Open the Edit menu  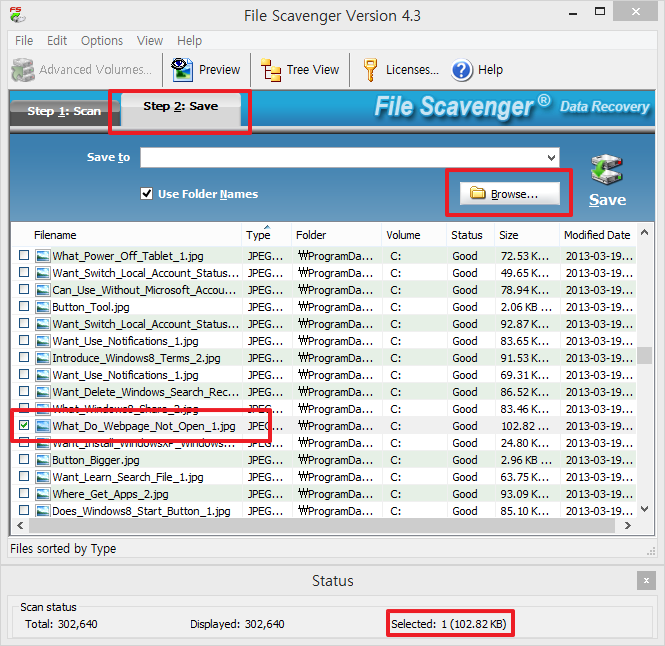[57, 41]
